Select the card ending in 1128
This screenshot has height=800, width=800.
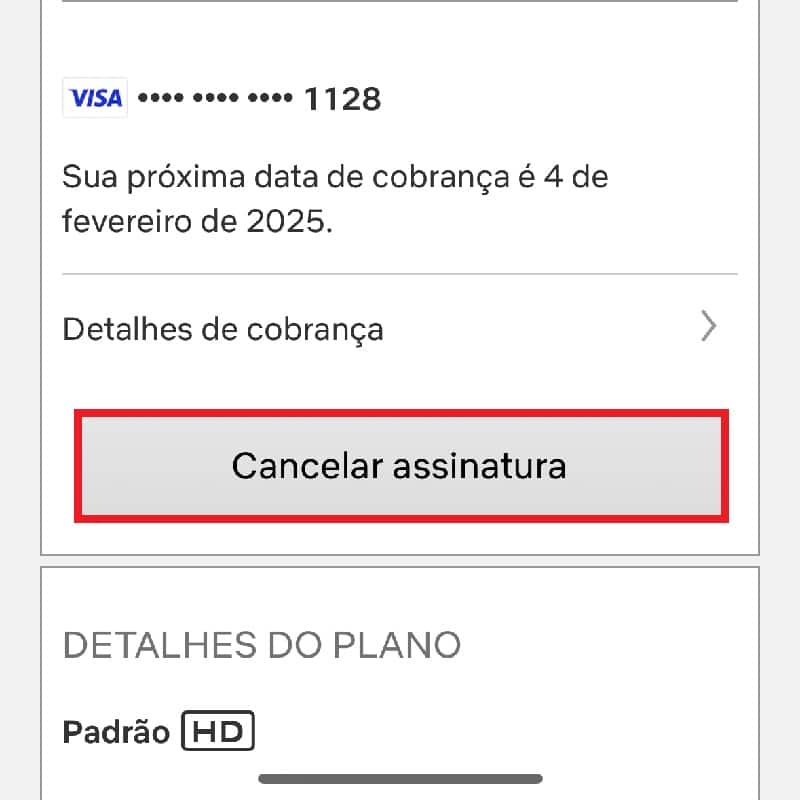(221, 98)
